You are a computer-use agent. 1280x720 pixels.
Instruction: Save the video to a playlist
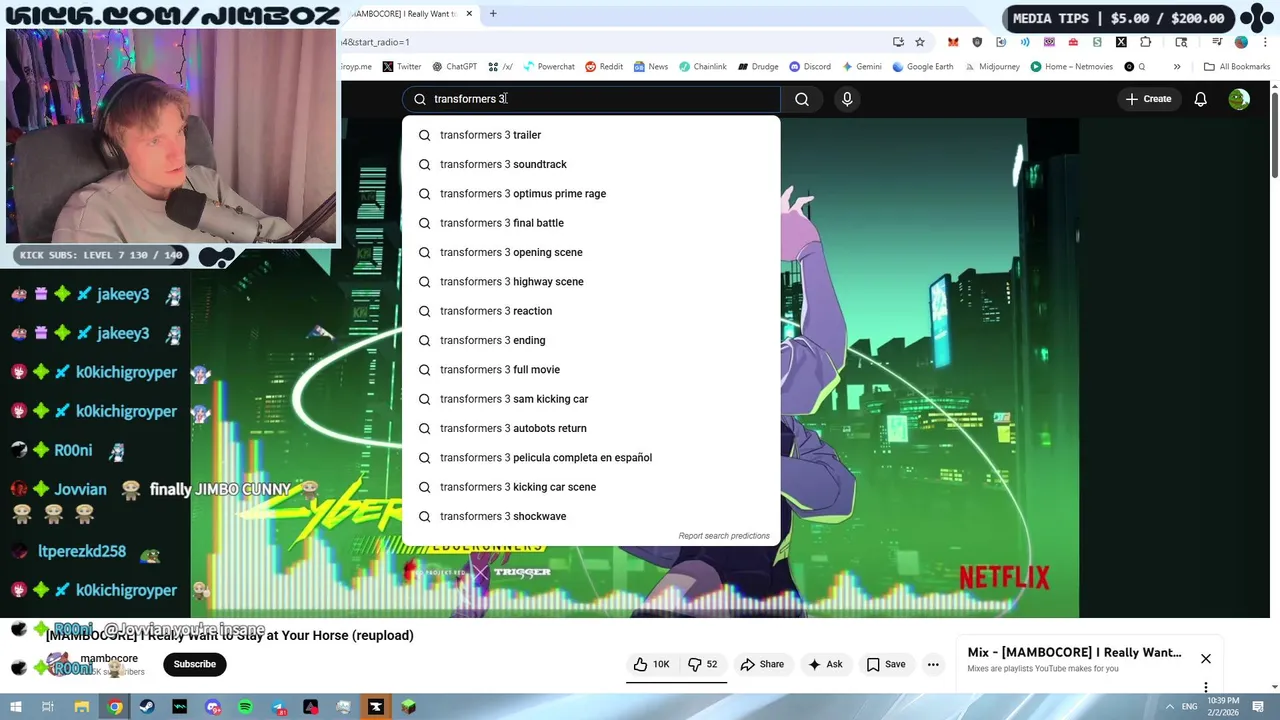point(886,664)
